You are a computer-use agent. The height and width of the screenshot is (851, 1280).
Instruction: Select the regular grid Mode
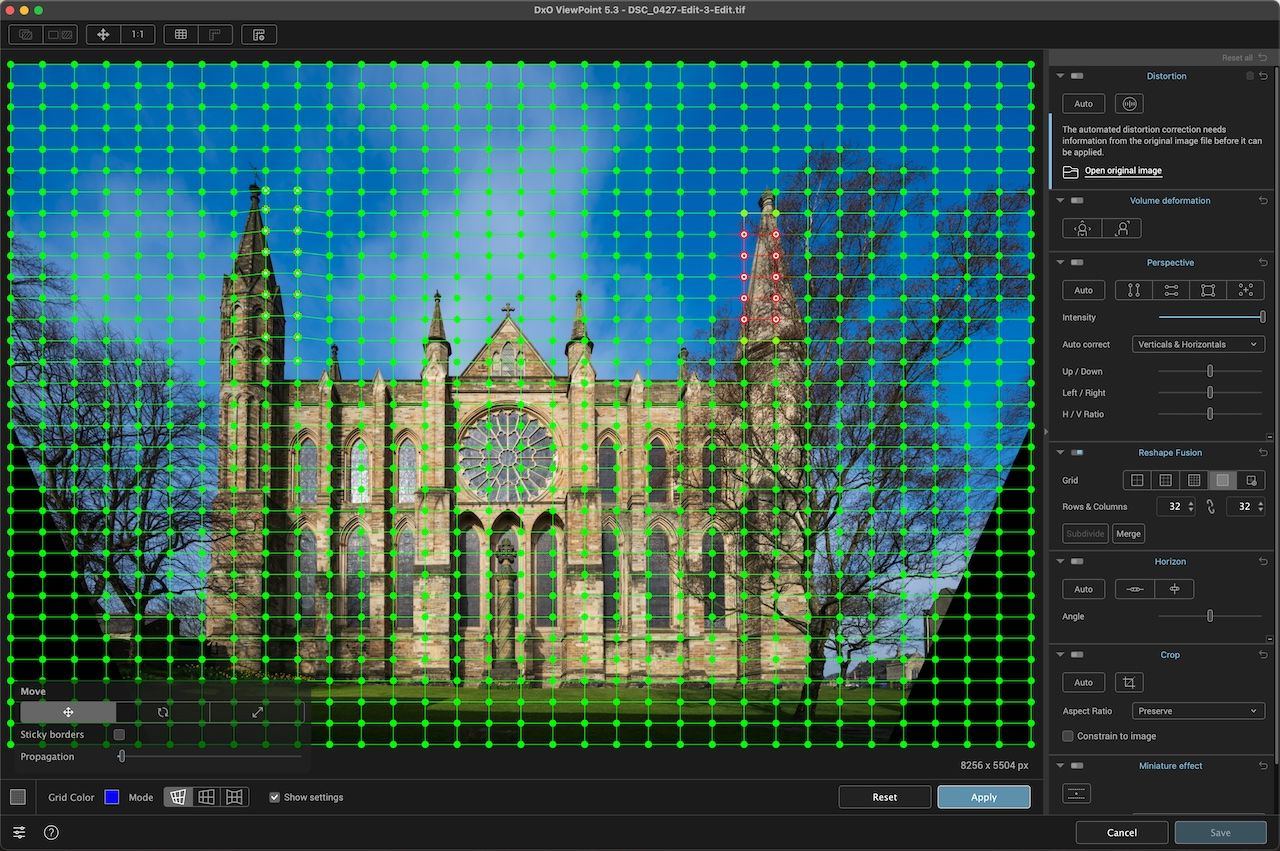(206, 797)
